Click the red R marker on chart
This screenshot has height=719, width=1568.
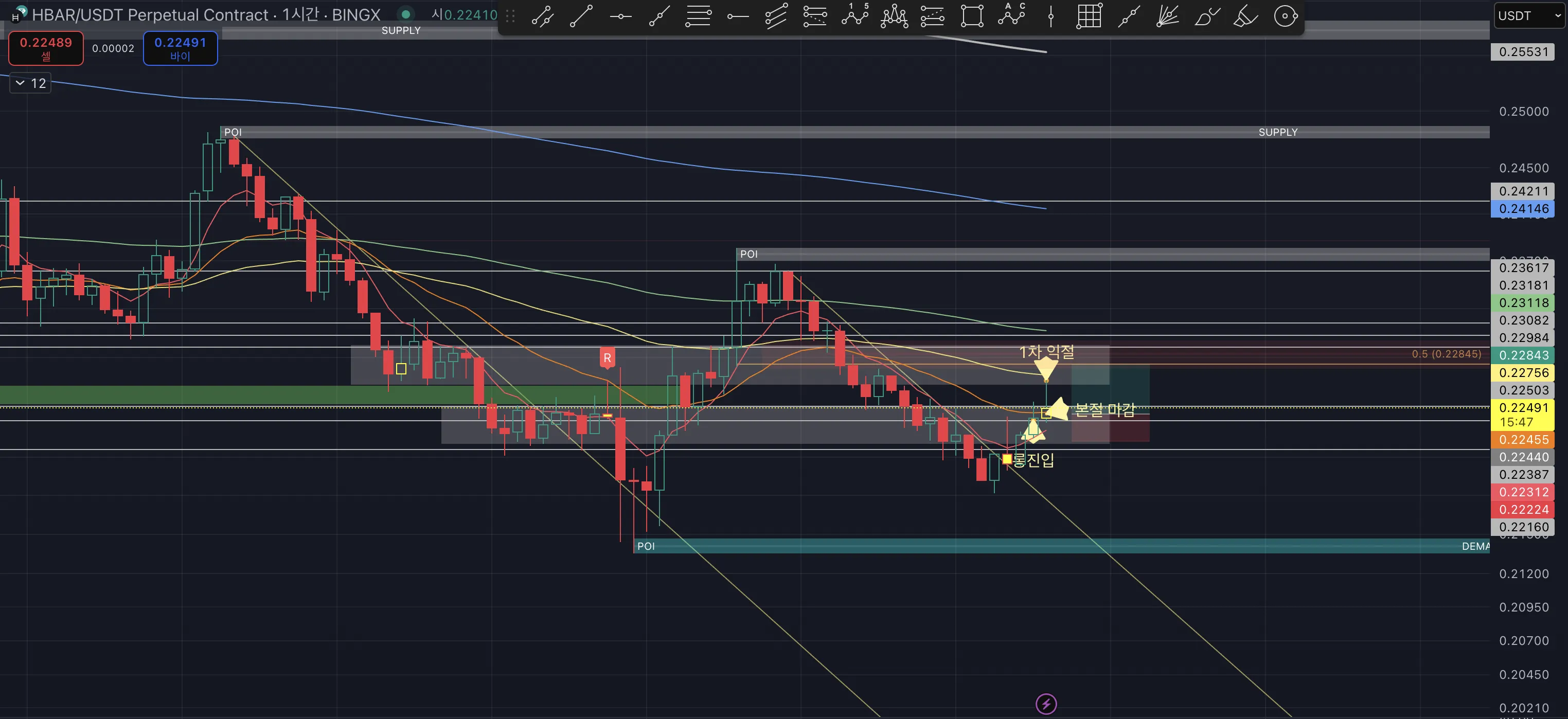pyautogui.click(x=607, y=357)
